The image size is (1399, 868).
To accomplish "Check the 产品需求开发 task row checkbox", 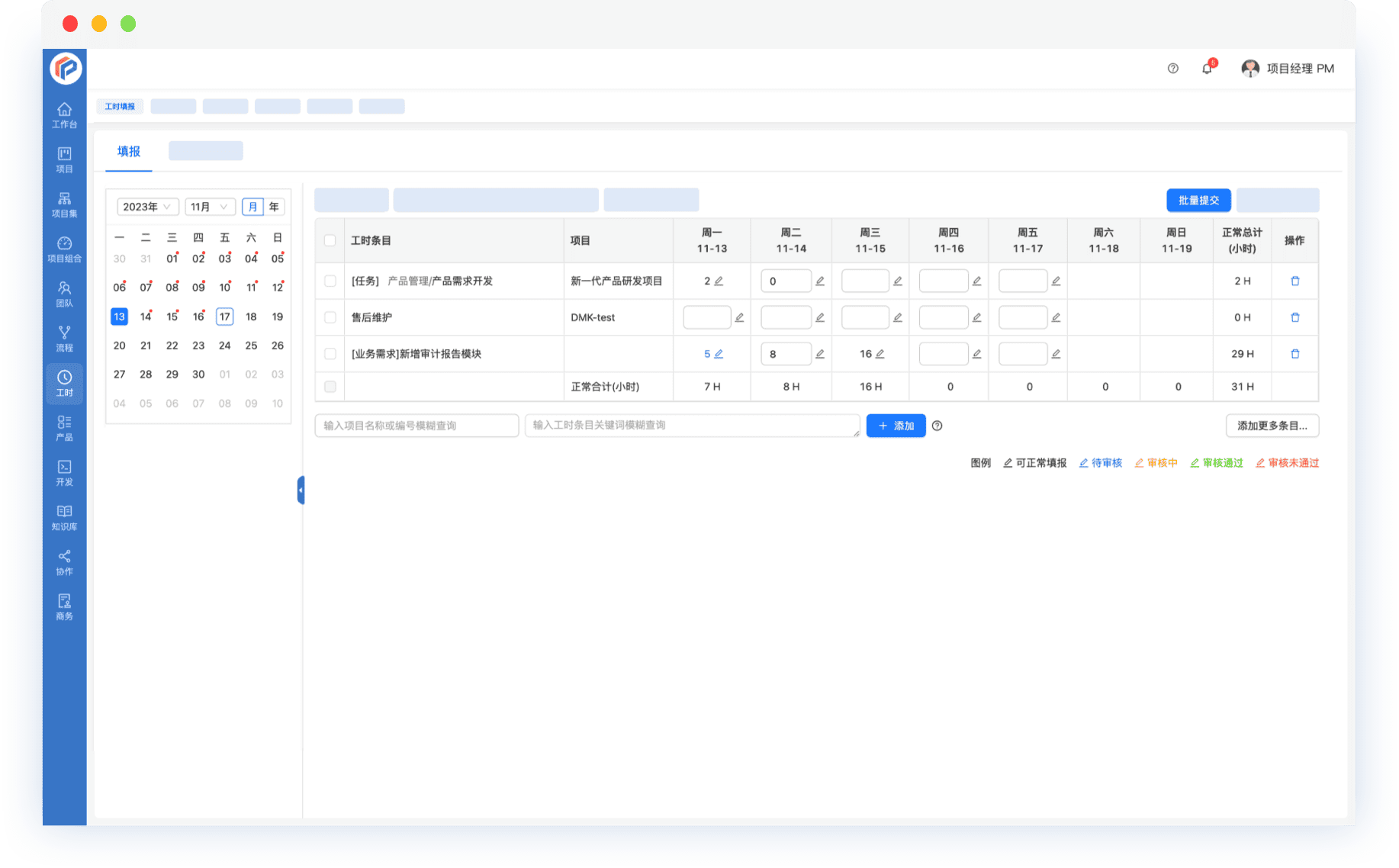I will (x=330, y=281).
